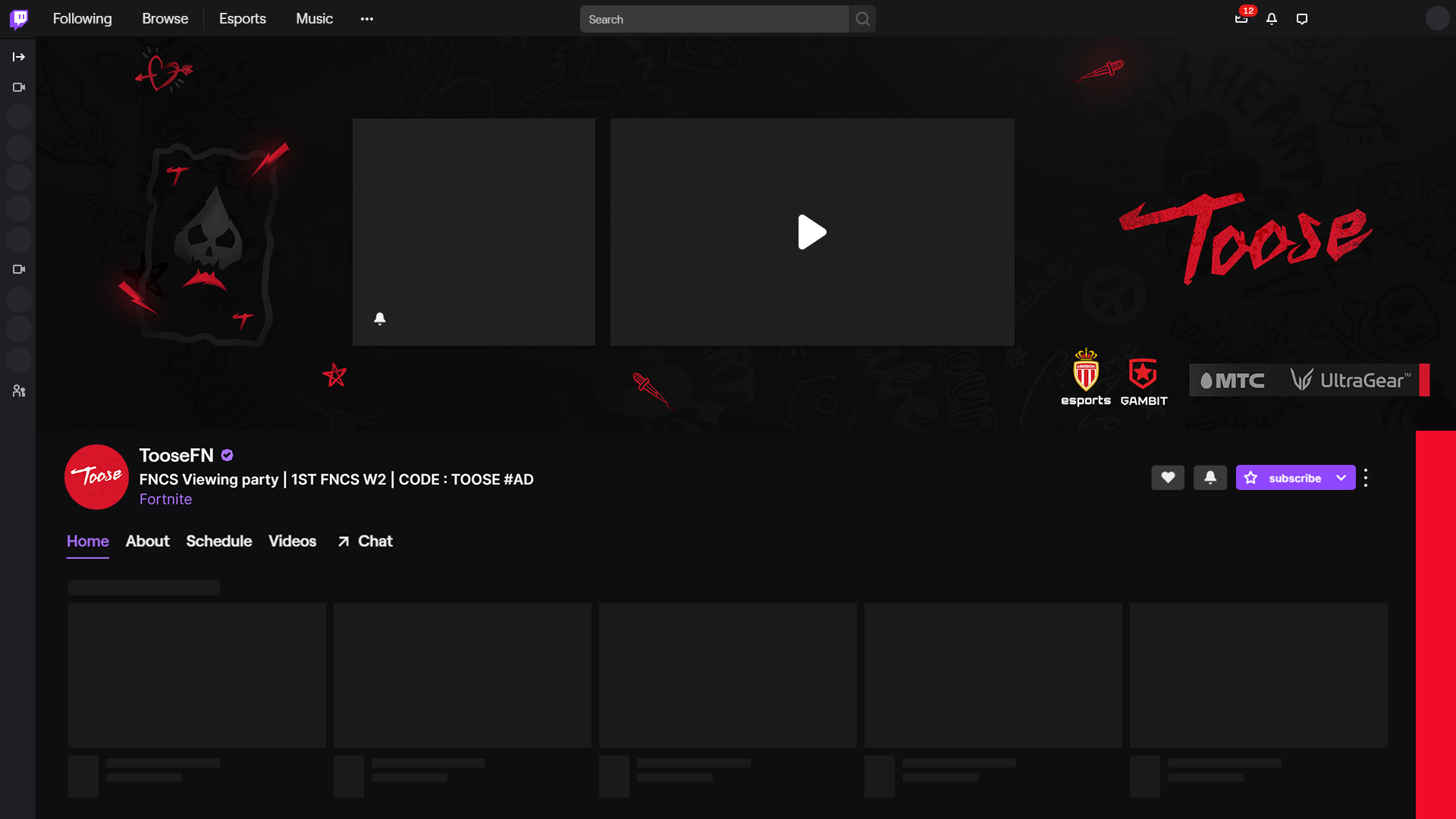Expand the subscribe dropdown chevron
The image size is (1456, 819).
coord(1341,478)
